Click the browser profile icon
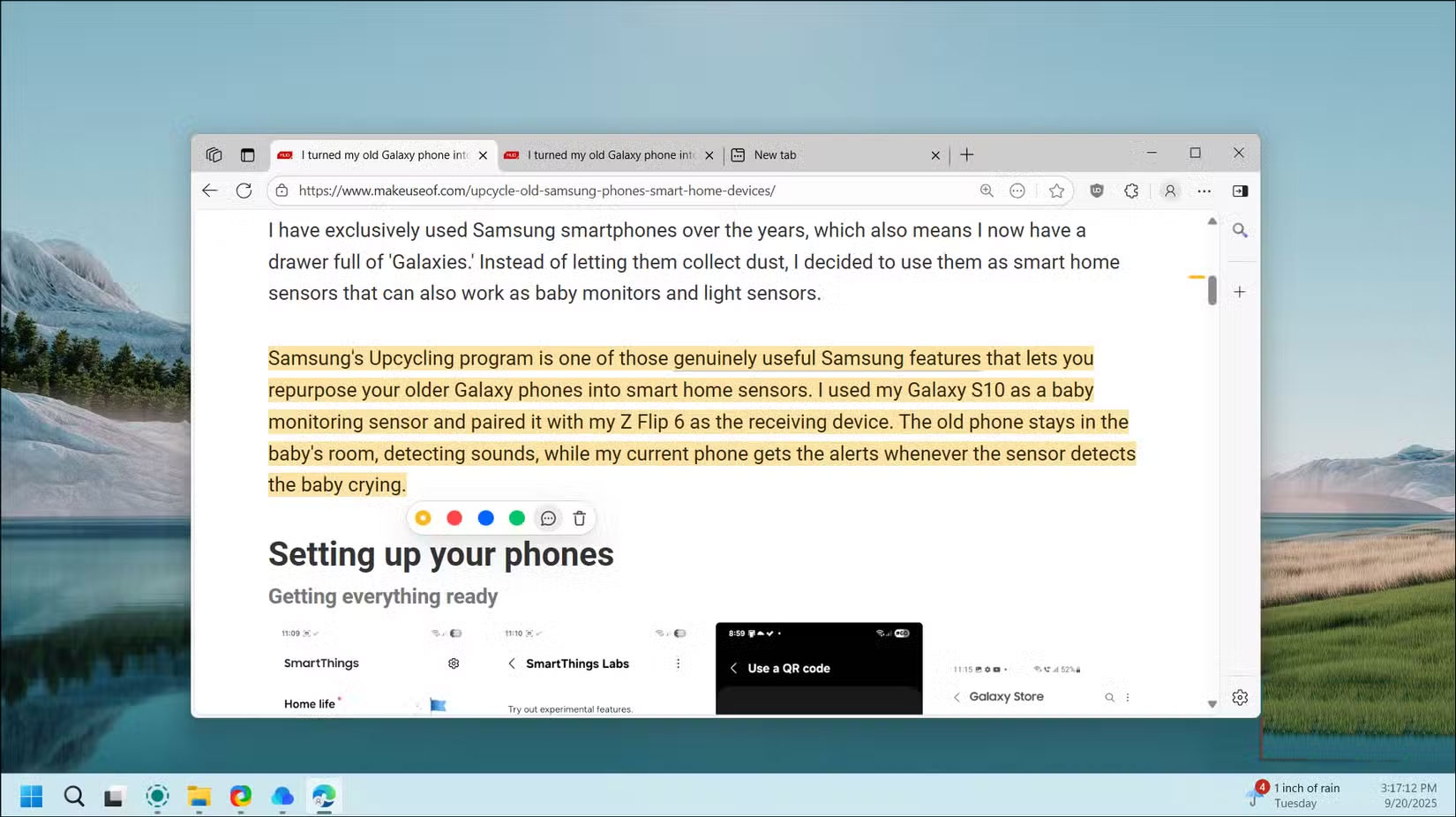 click(x=1169, y=191)
